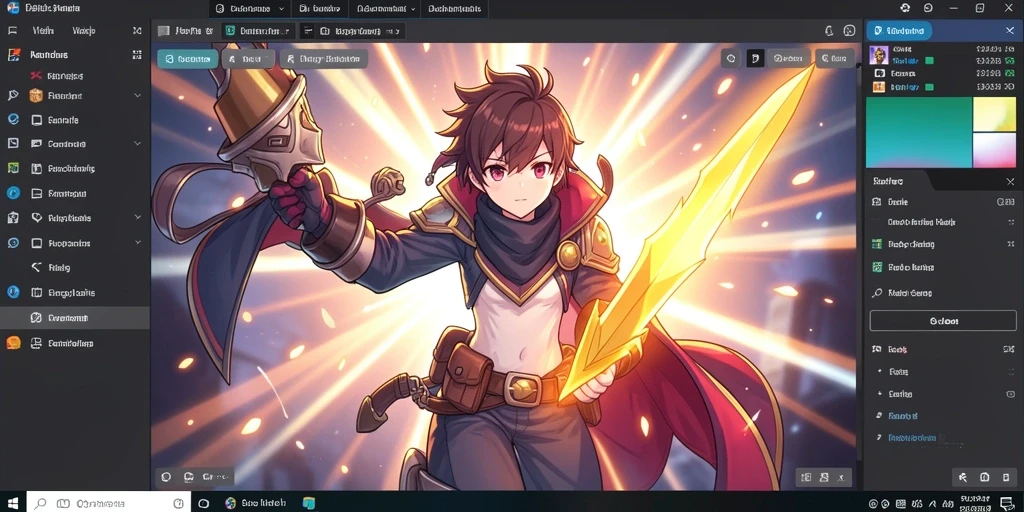This screenshot has width=1024, height=512.
Task: Toggle the green square in the fourth list row
Action: pos(929,87)
